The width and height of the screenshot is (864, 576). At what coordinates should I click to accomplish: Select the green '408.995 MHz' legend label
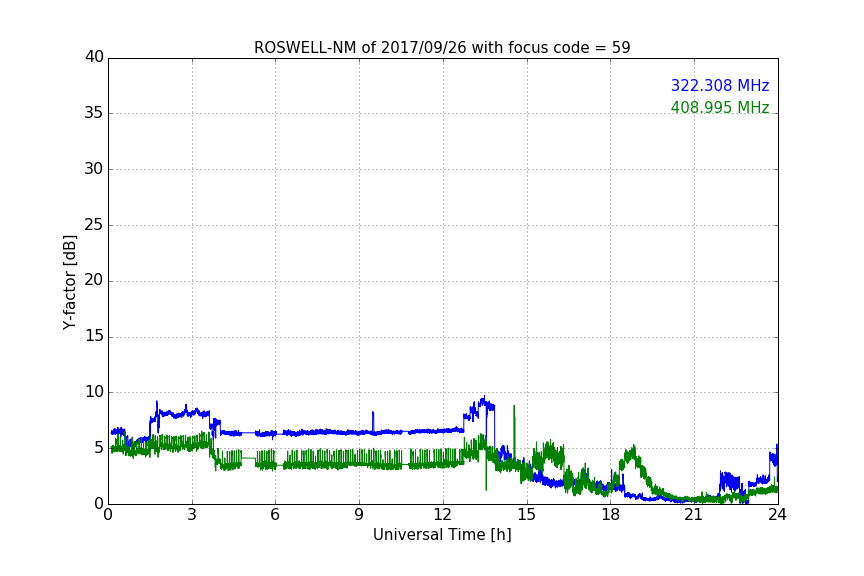(x=720, y=107)
